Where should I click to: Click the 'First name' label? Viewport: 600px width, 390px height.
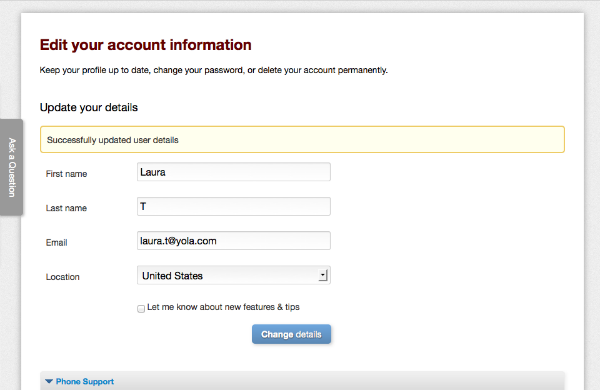pyautogui.click(x=66, y=174)
